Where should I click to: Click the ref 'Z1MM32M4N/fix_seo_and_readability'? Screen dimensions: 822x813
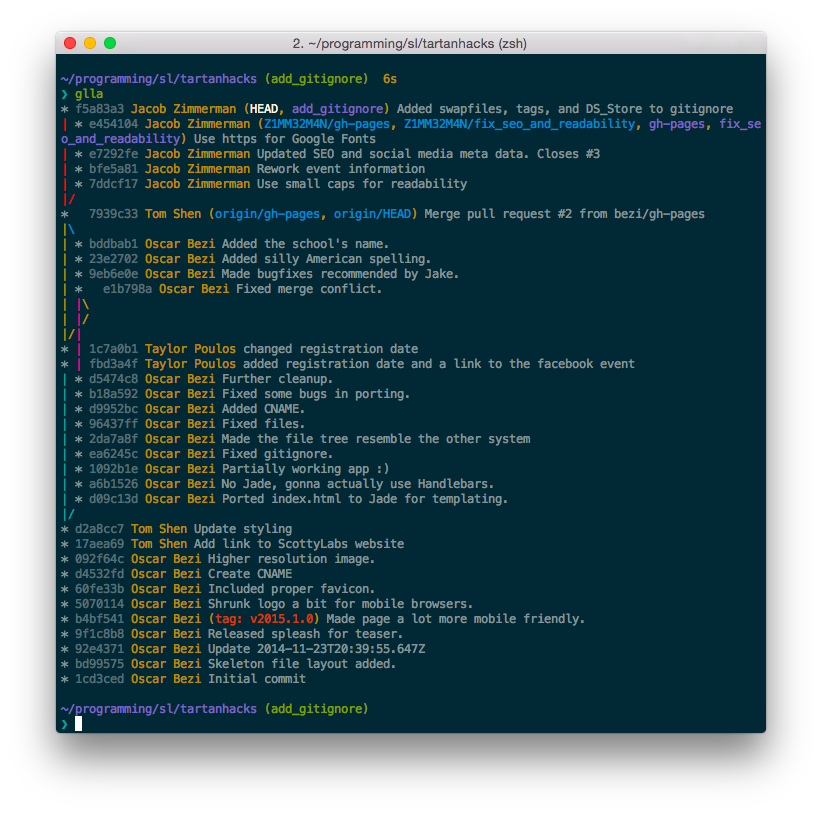click(519, 124)
